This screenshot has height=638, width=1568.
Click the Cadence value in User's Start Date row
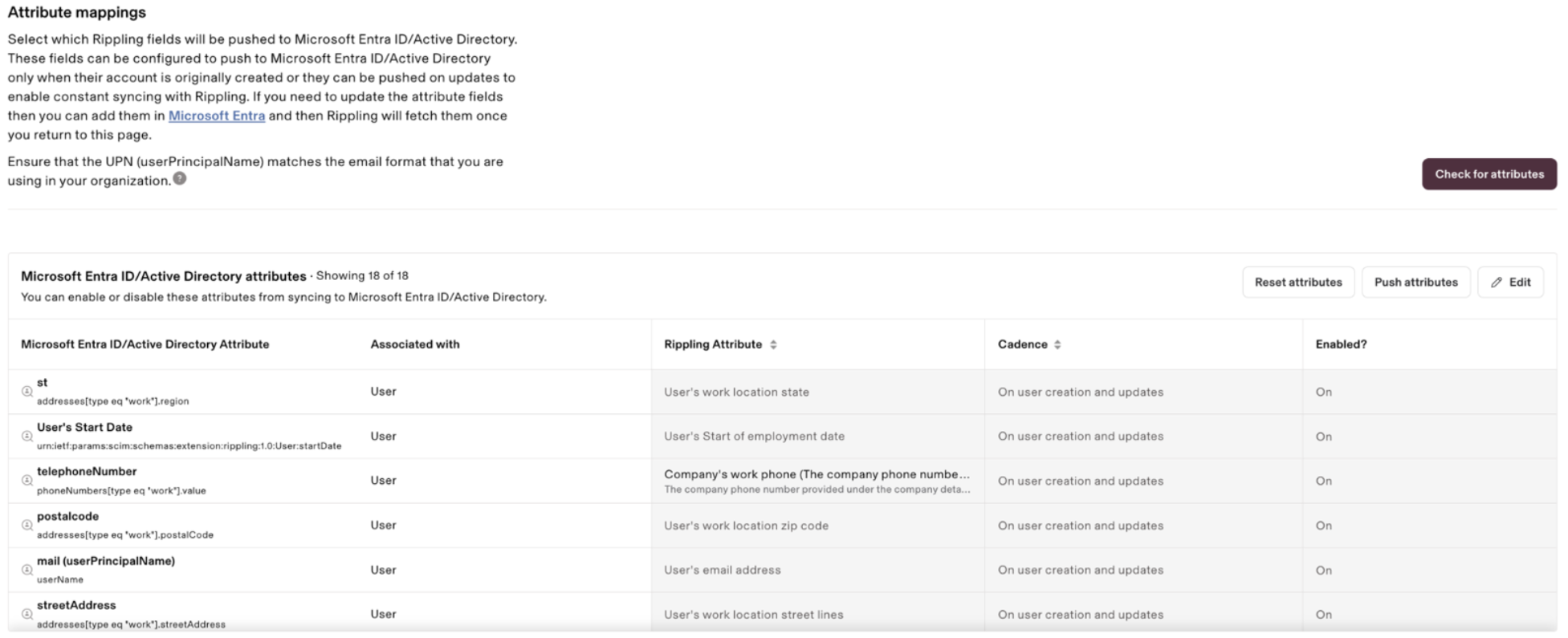pyautogui.click(x=1080, y=437)
